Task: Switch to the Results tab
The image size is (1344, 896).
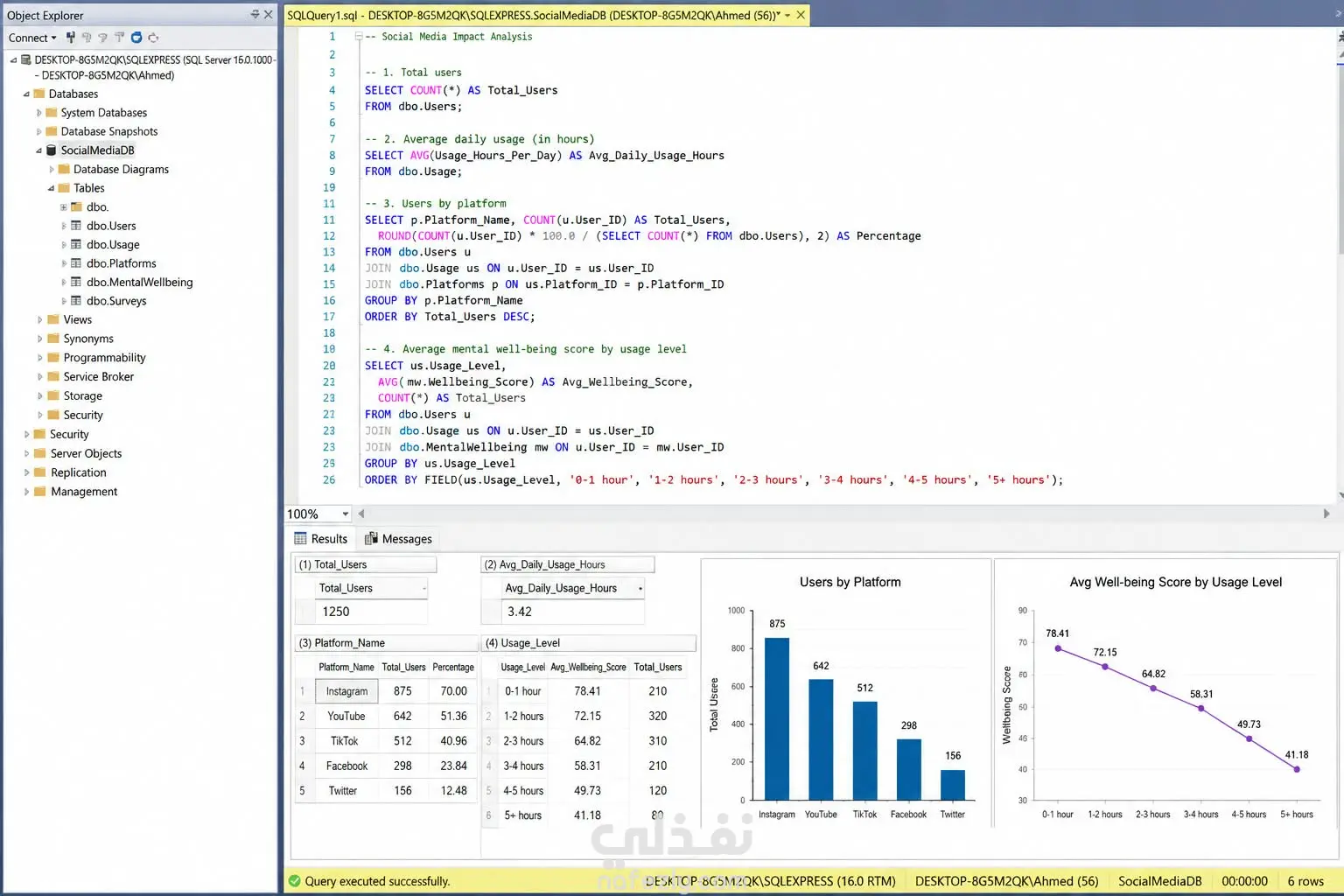Action: tap(321, 539)
